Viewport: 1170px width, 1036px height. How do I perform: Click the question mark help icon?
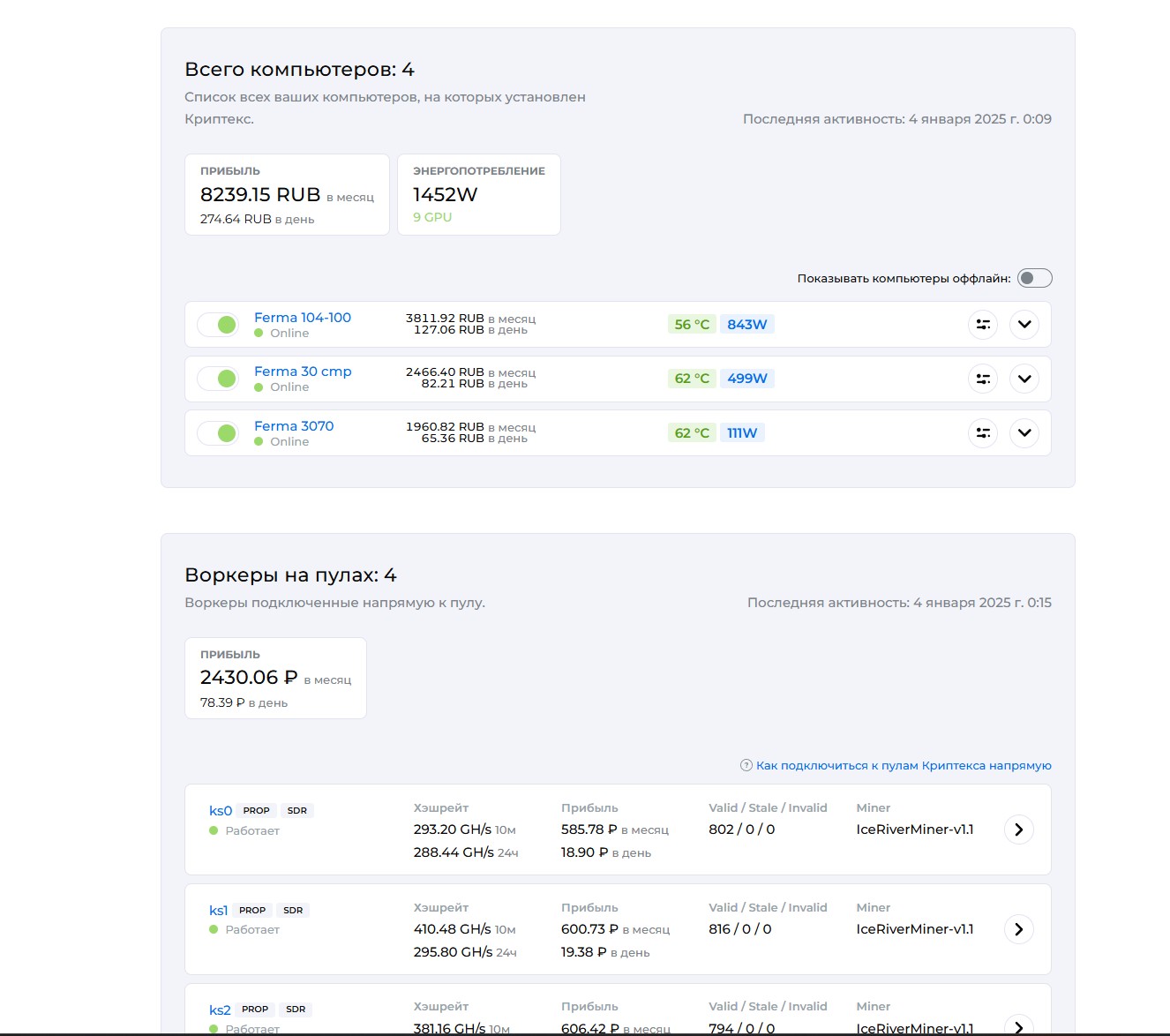click(746, 765)
